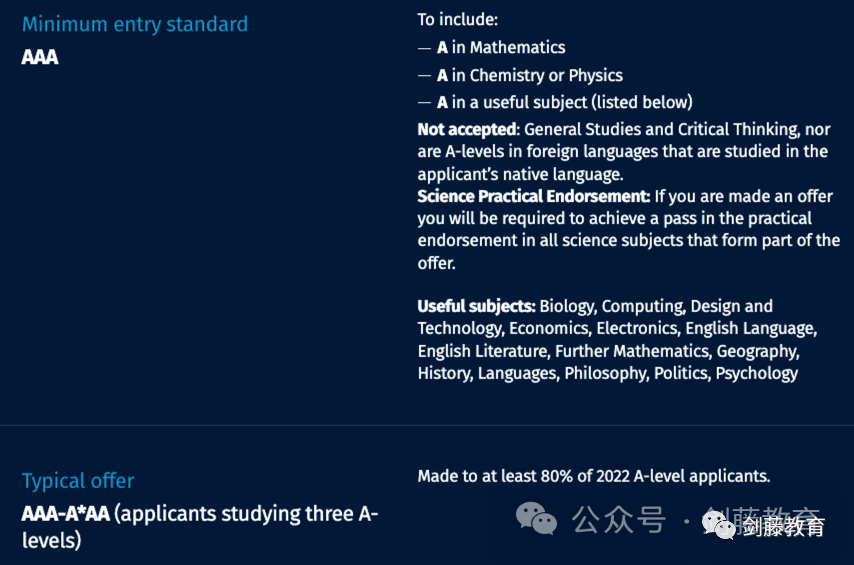Click the 'To include:' text

pos(458,20)
